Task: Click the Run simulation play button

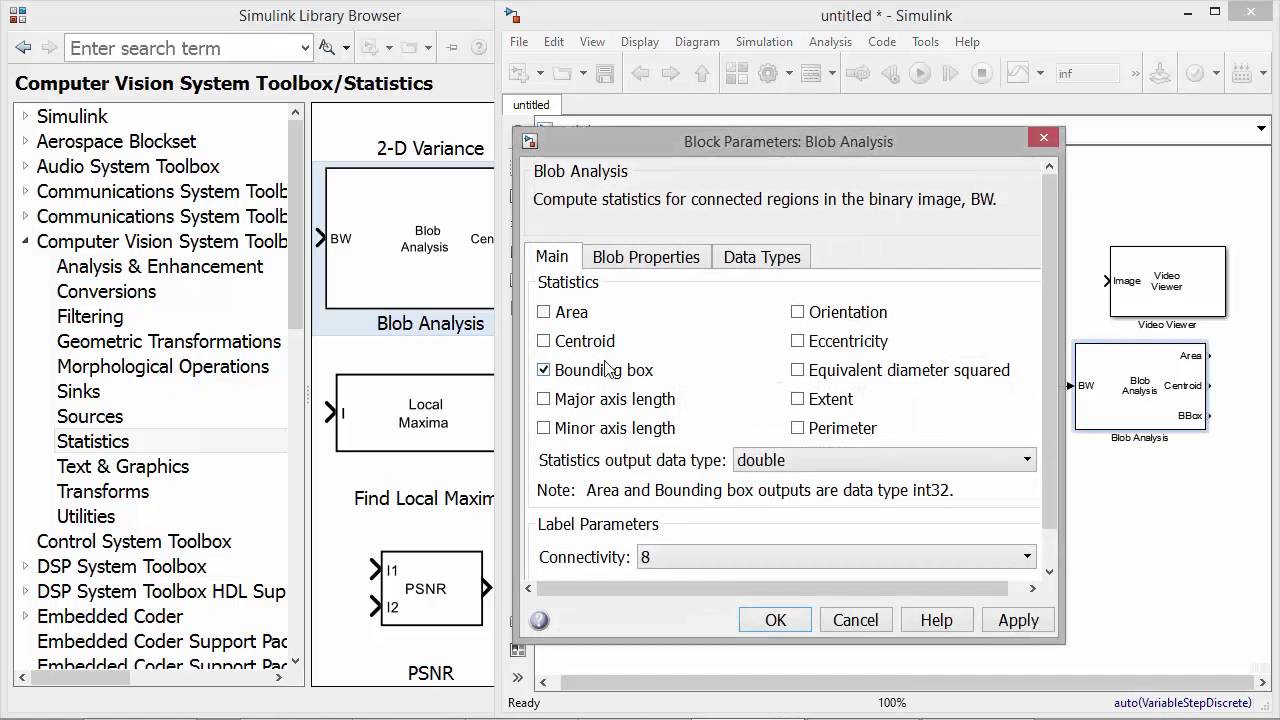Action: pyautogui.click(x=920, y=73)
